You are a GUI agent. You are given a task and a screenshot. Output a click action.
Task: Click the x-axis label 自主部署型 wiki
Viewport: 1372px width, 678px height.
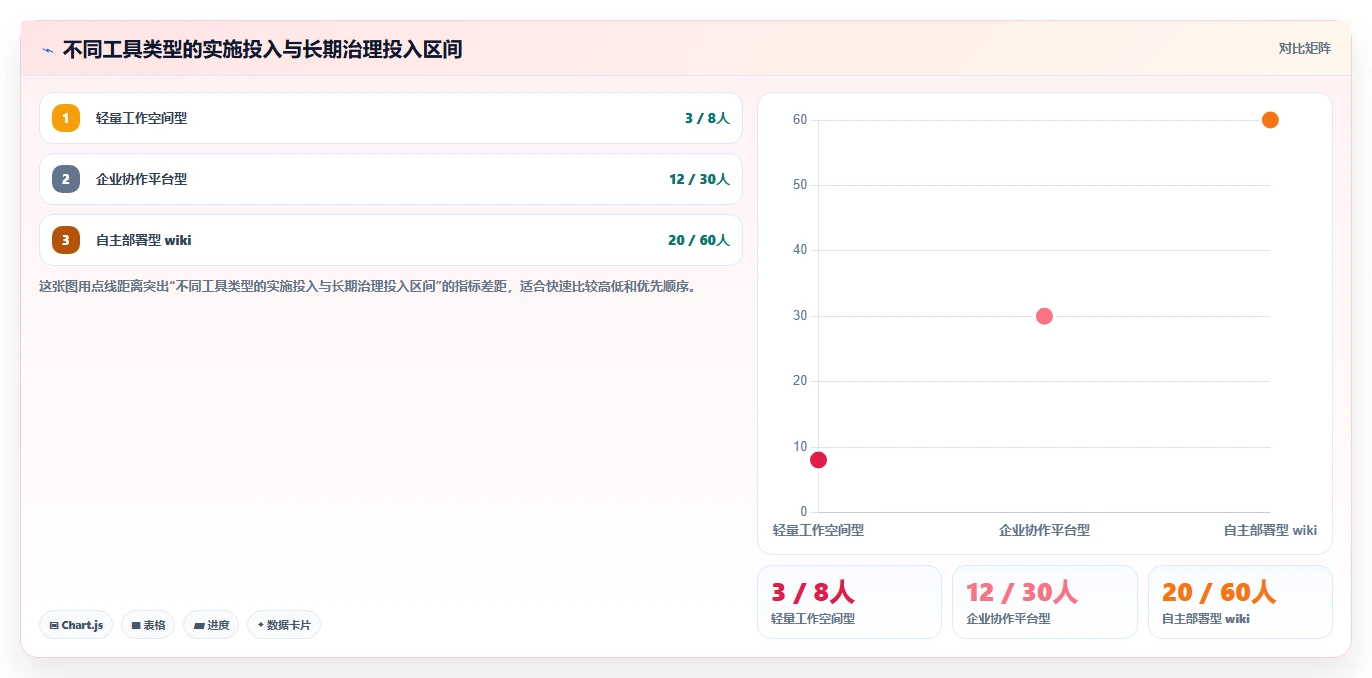tap(1270, 530)
